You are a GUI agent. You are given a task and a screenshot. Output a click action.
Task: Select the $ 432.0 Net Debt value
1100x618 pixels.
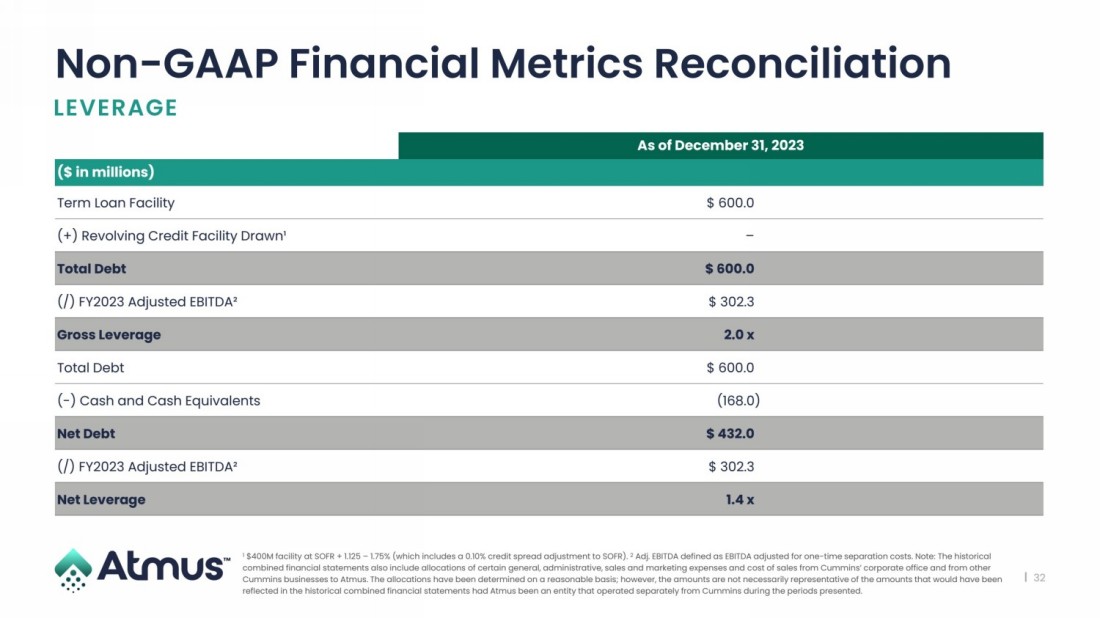click(x=730, y=434)
